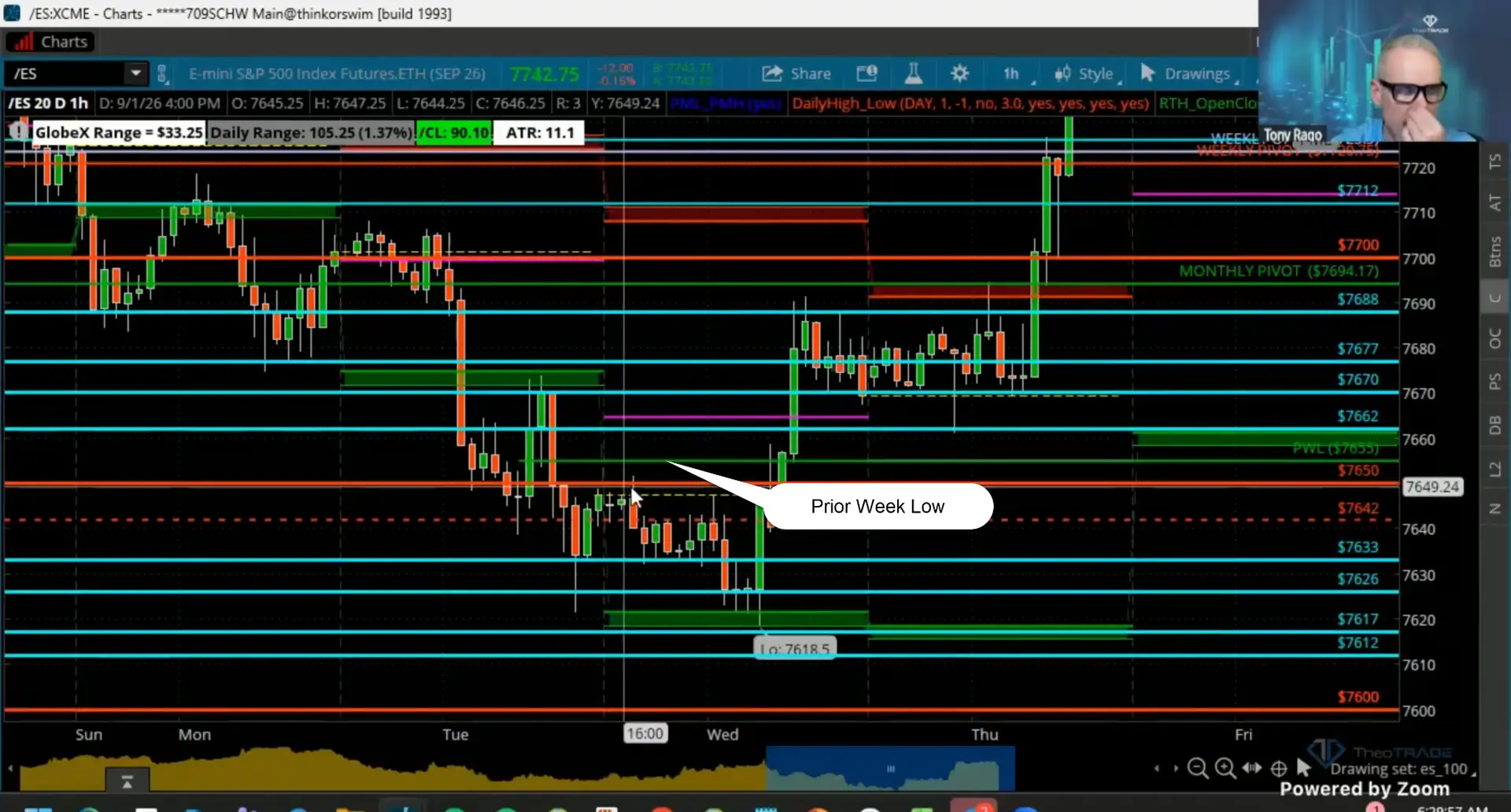
Task: Select the pointer cursor tool at bottom
Action: click(x=1303, y=767)
